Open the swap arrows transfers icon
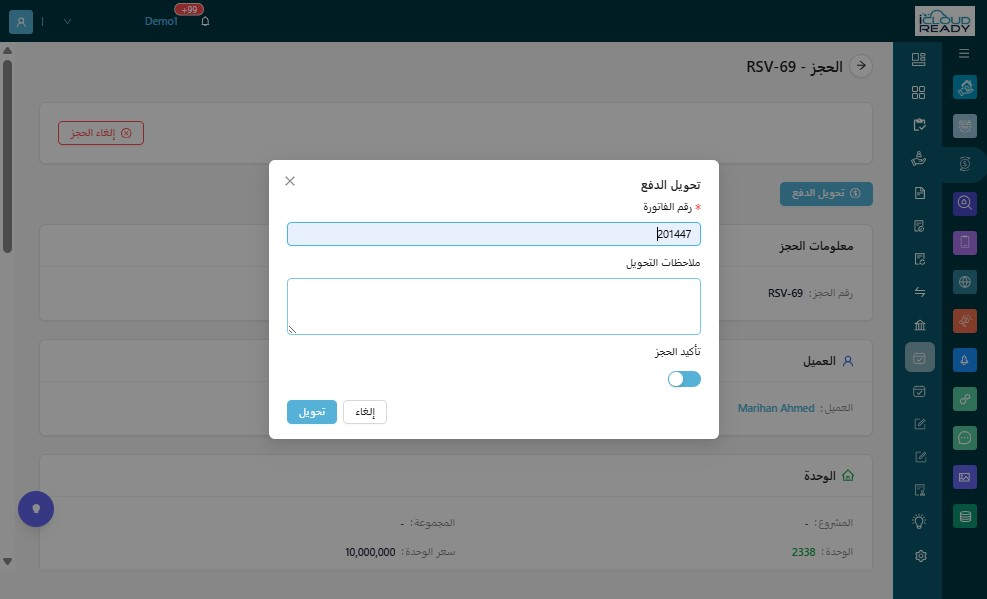This screenshot has height=599, width=987. click(x=919, y=292)
